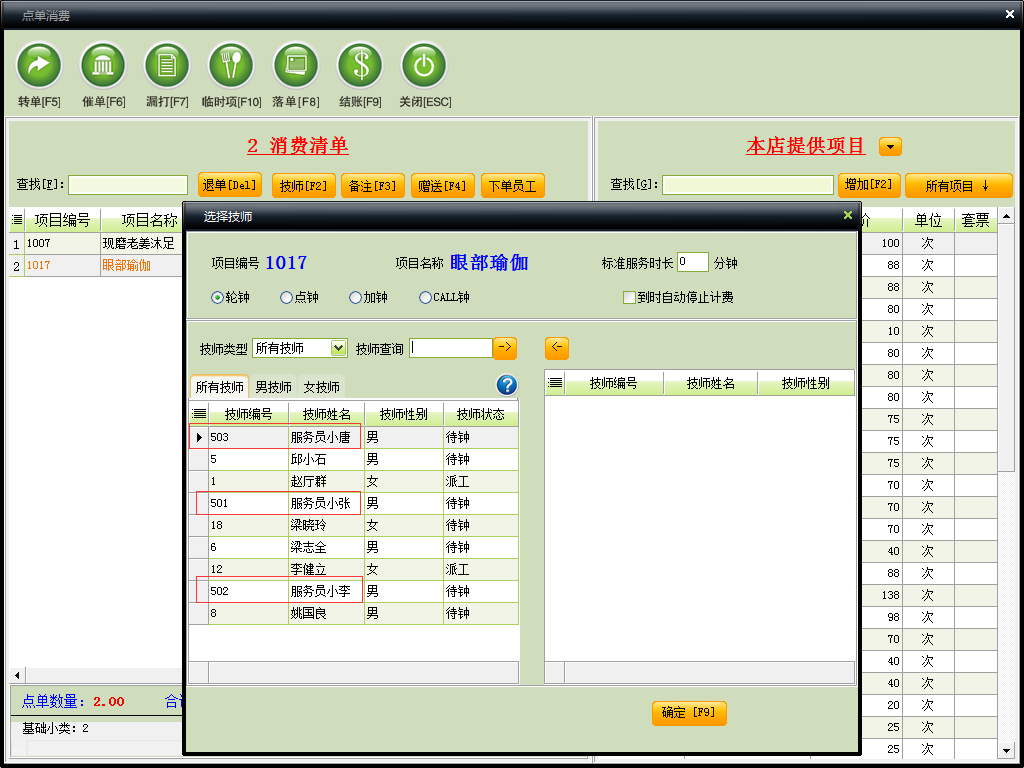Click the 赠送[F4] button
The image size is (1024, 768).
coord(443,186)
